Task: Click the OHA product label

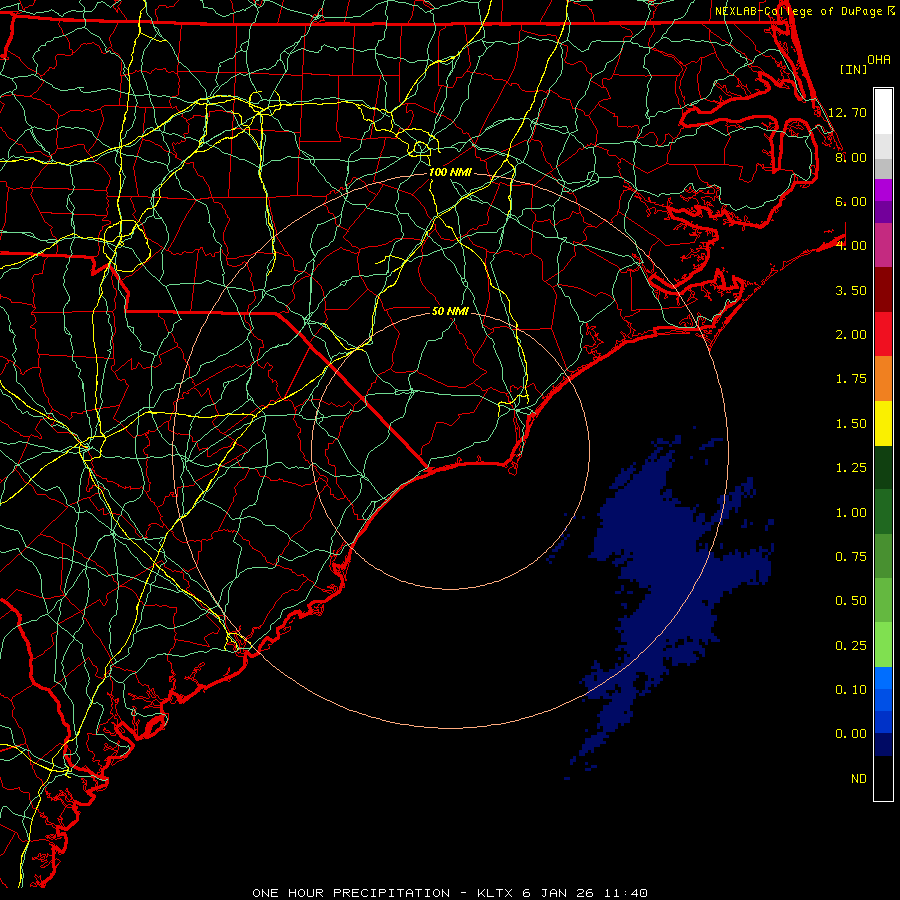Action: click(x=879, y=59)
